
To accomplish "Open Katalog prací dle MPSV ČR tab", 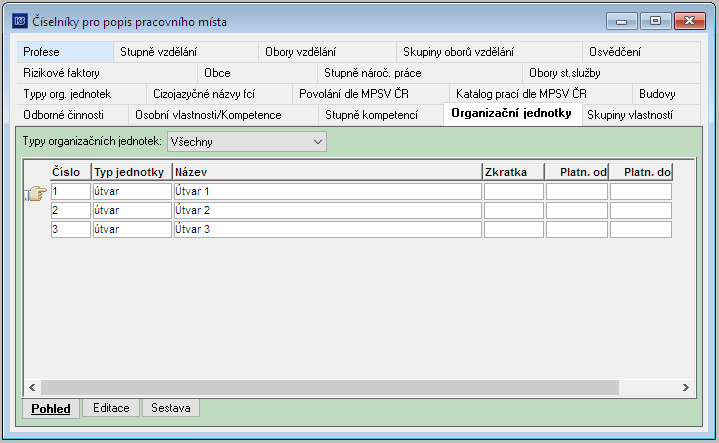I will click(541, 94).
